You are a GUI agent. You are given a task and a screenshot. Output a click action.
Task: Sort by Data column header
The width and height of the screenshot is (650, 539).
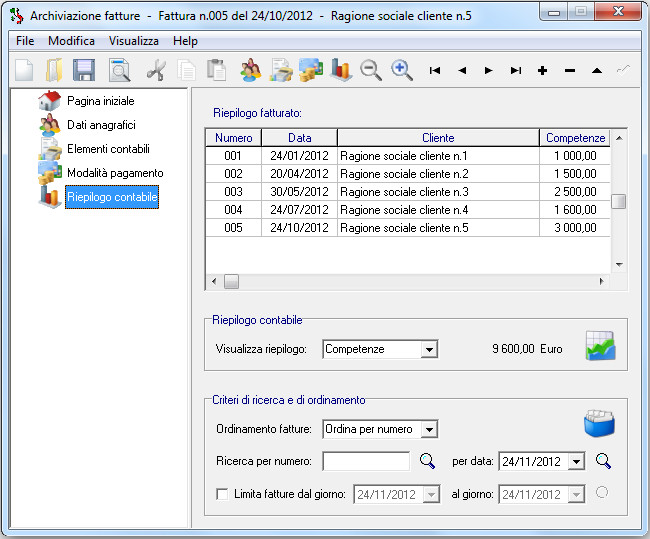coord(299,138)
